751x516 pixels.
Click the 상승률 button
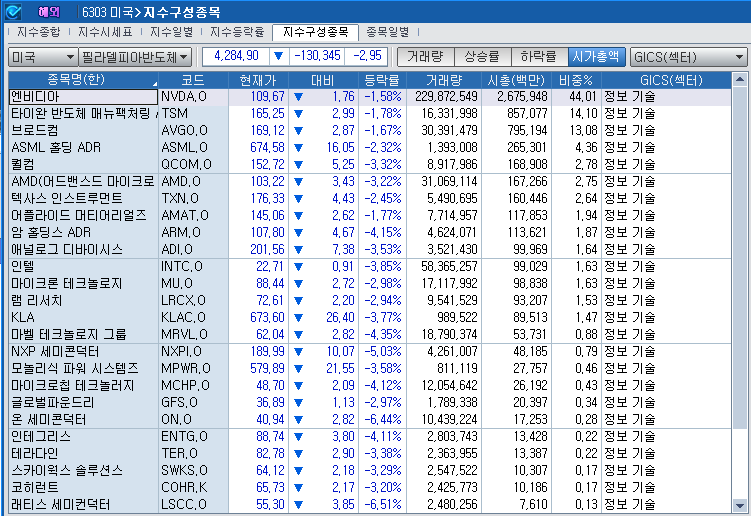point(482,57)
